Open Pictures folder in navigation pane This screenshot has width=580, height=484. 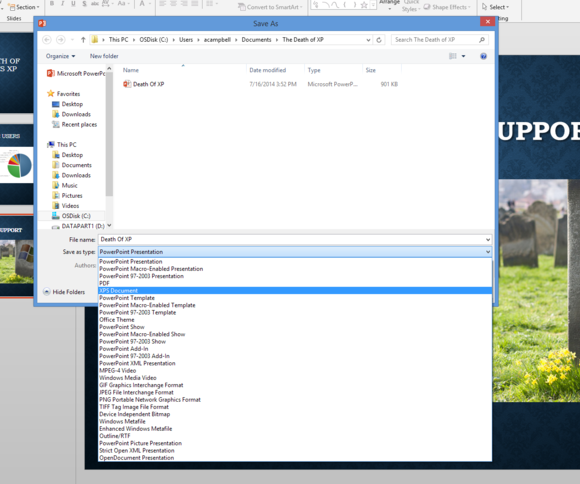point(67,196)
